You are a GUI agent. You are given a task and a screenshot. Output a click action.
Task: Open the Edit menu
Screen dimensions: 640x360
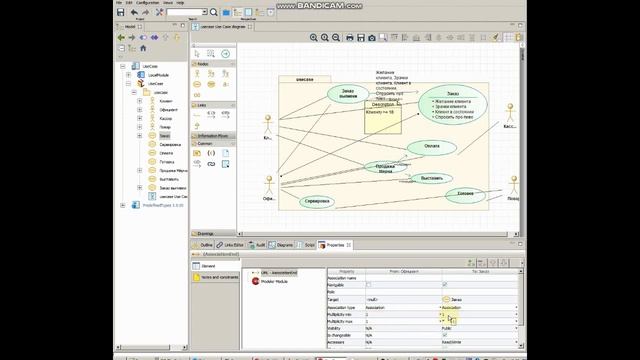click(x=129, y=2)
